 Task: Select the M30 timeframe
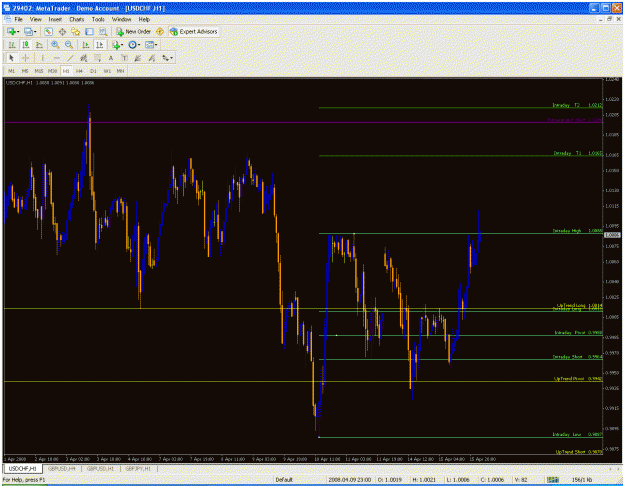(x=52, y=71)
